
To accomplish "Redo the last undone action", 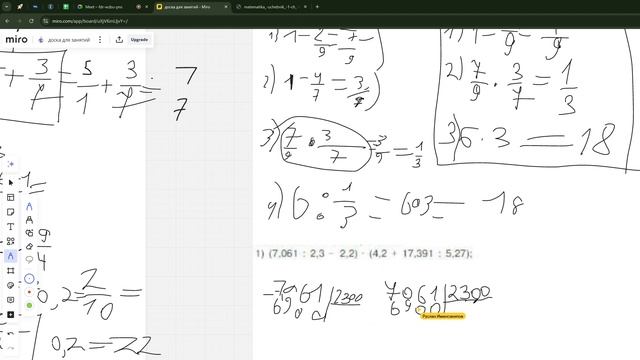I will (11, 348).
